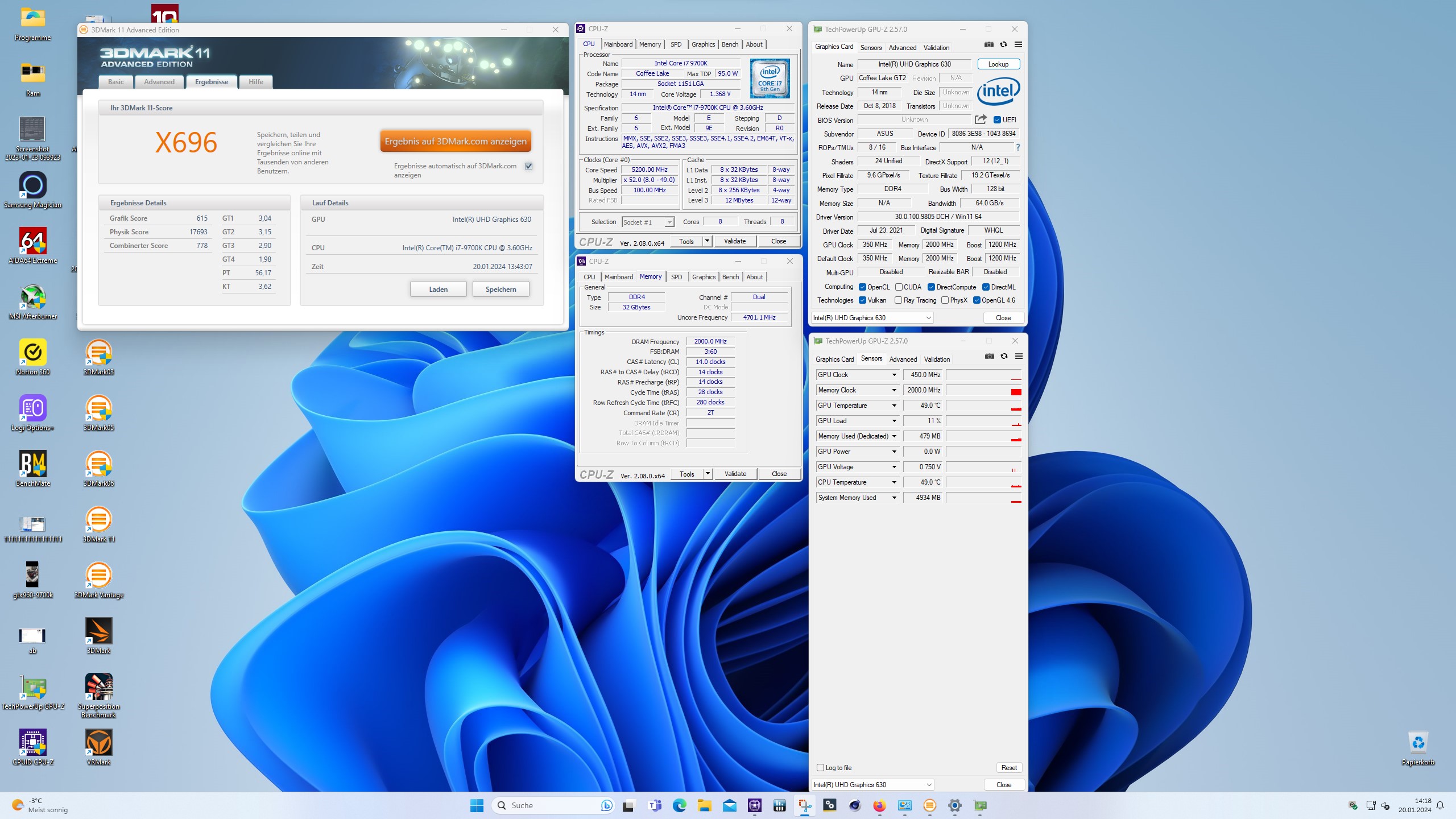Click camera icon in GPU-Z Sensors window
Viewport: 1456px width, 819px height.
pyautogui.click(x=990, y=356)
